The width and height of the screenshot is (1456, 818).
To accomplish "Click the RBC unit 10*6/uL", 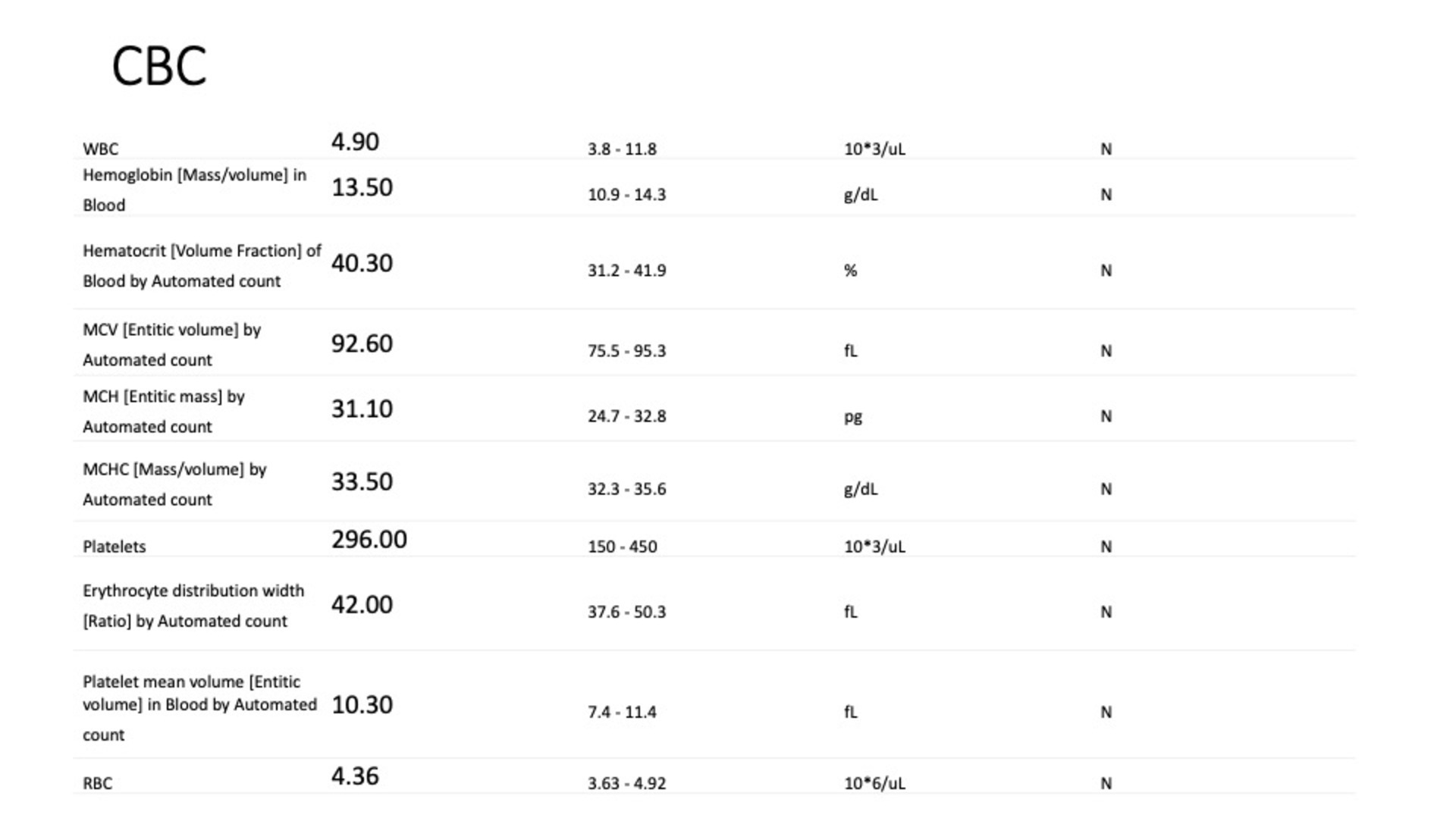I will (x=874, y=783).
